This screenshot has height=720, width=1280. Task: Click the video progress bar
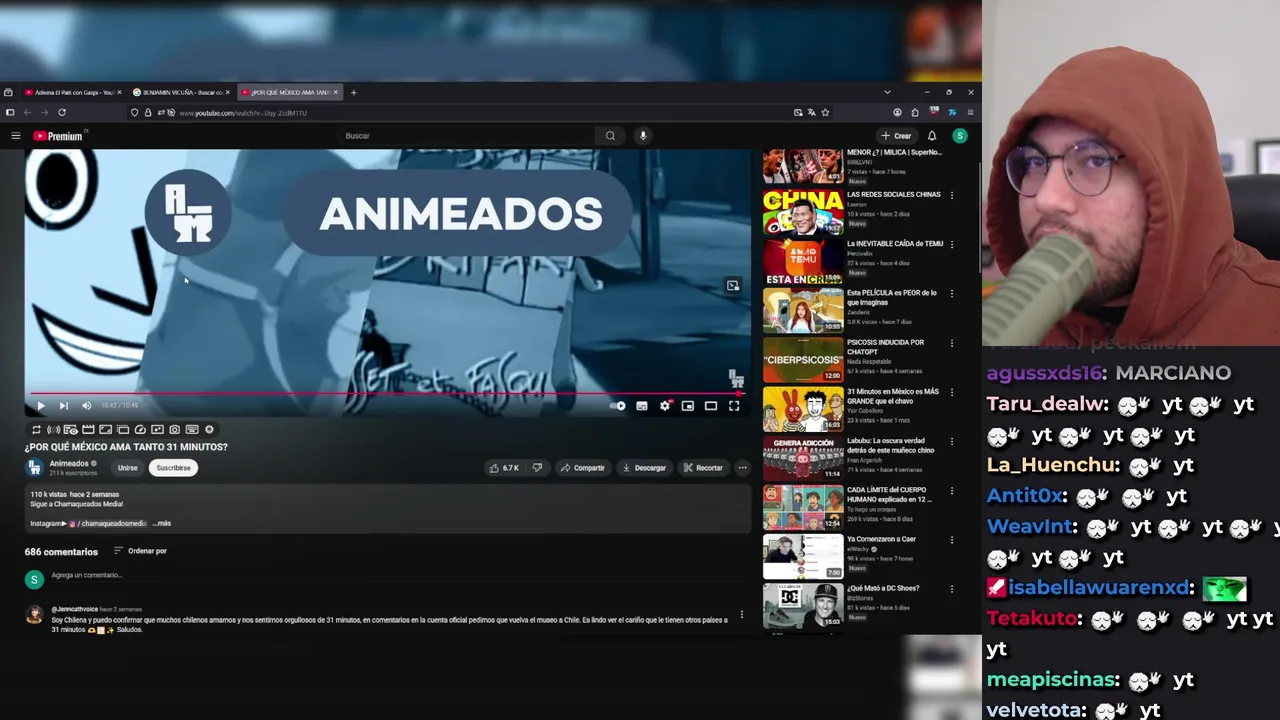click(387, 394)
